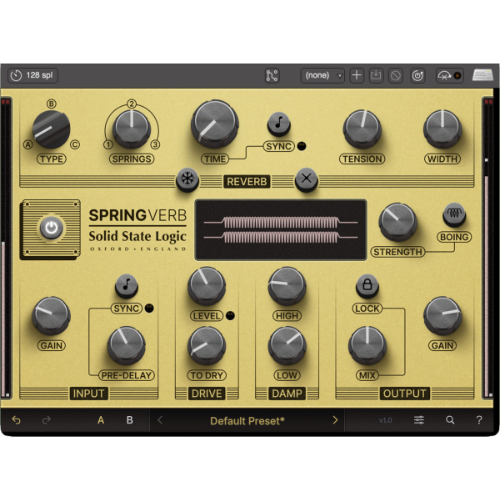
Task: Open the parameter routing icon in top bar
Action: click(x=272, y=75)
